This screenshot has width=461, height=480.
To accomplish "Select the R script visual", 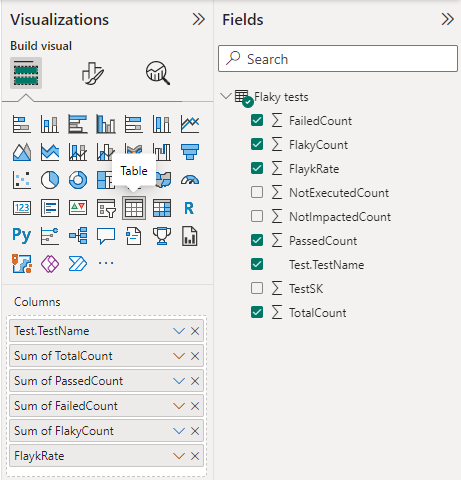I will pos(189,208).
